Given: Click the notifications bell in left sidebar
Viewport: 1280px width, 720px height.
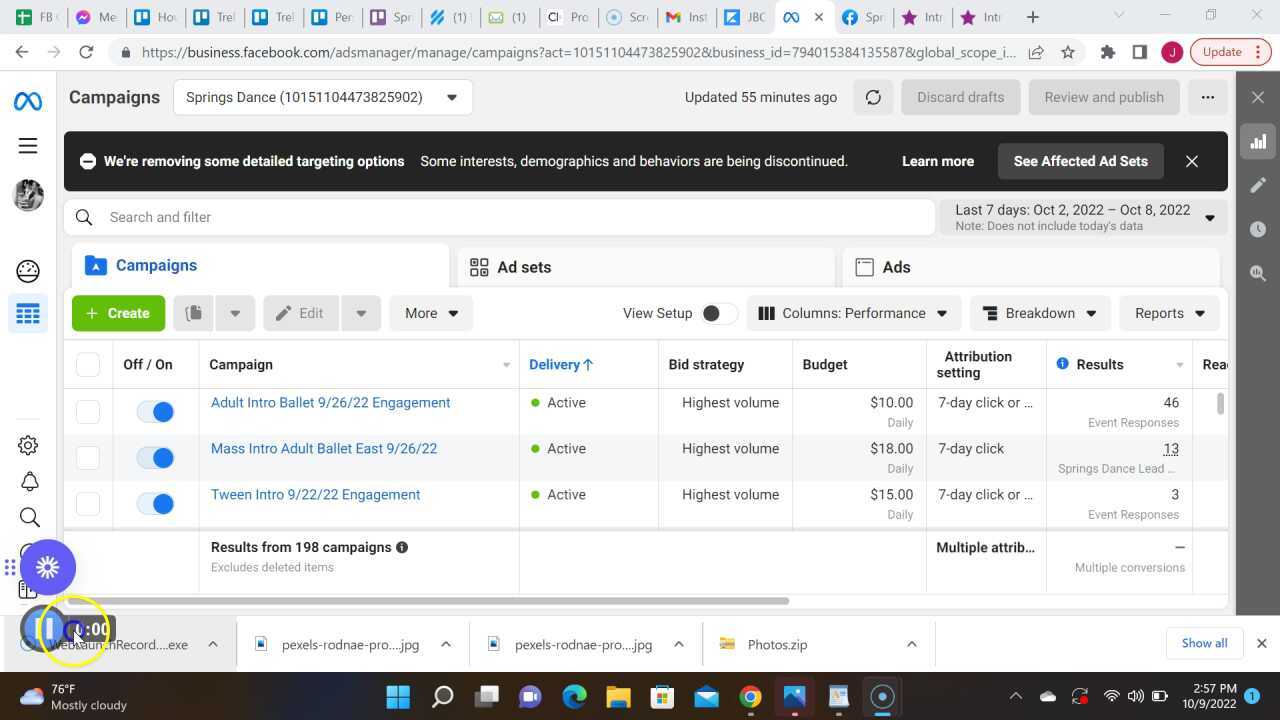Looking at the screenshot, I should (x=29, y=482).
